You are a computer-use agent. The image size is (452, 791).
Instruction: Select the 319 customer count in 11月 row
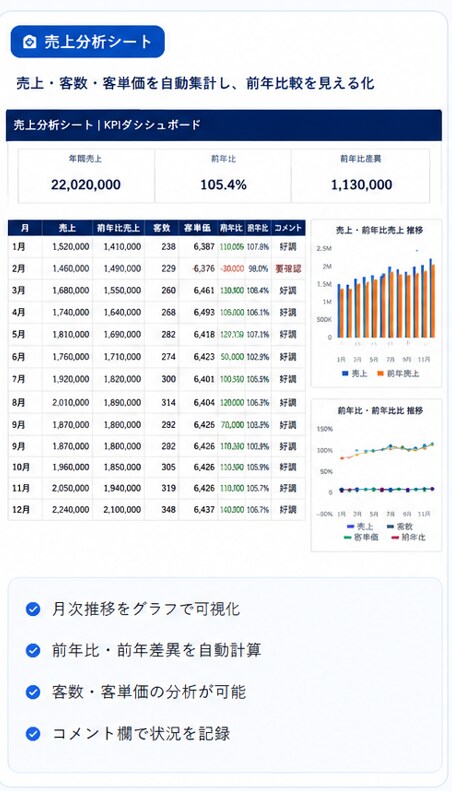[168, 488]
